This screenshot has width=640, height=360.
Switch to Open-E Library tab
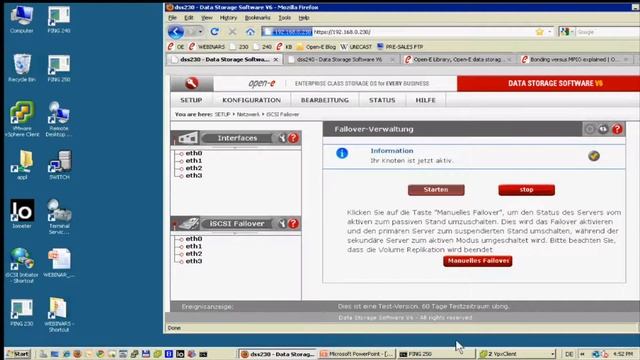[459, 60]
